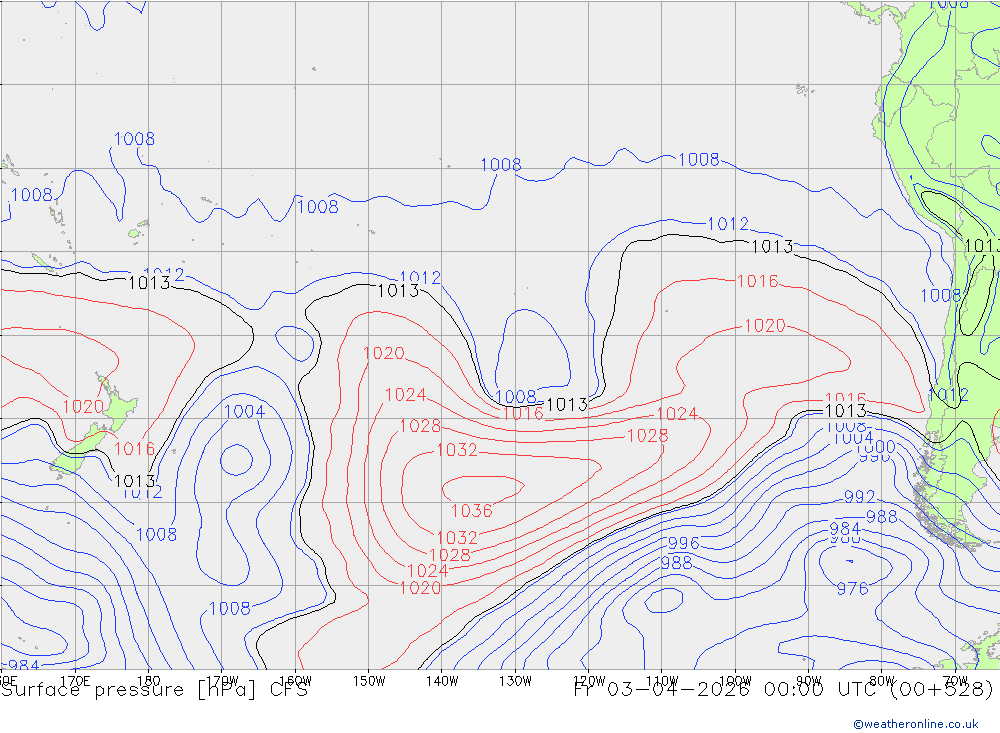Screen dimensions: 1000x733
Task: Click the 976 low pressure label
Action: coord(852,588)
